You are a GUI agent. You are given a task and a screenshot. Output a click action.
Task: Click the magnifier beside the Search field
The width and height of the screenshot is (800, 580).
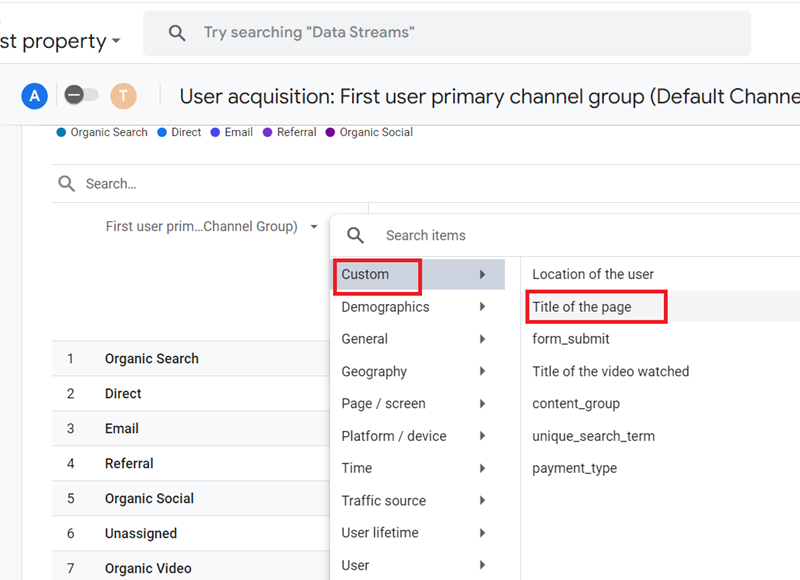click(x=66, y=183)
